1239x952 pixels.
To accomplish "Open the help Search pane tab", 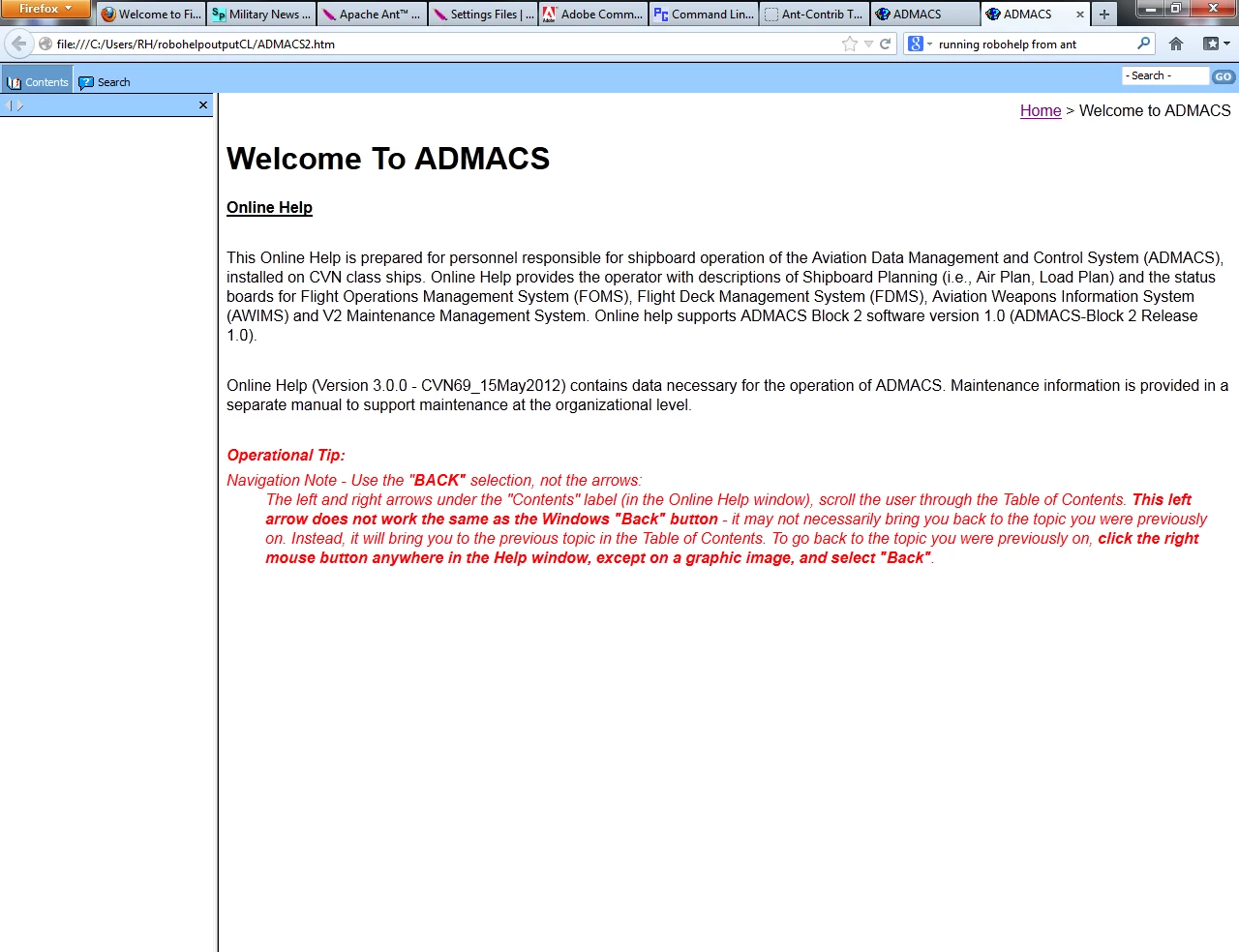I will point(105,82).
